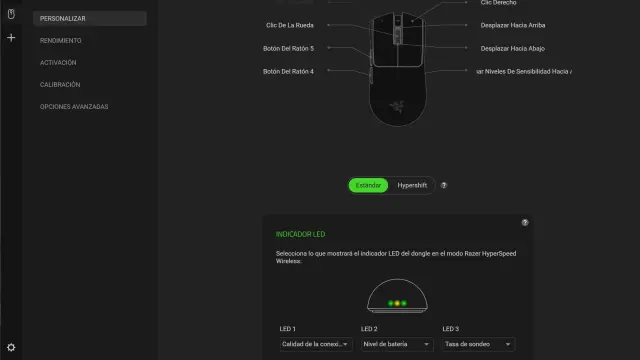This screenshot has height=360, width=640.
Task: Open the mouse device icon in sidebar
Action: (11, 14)
